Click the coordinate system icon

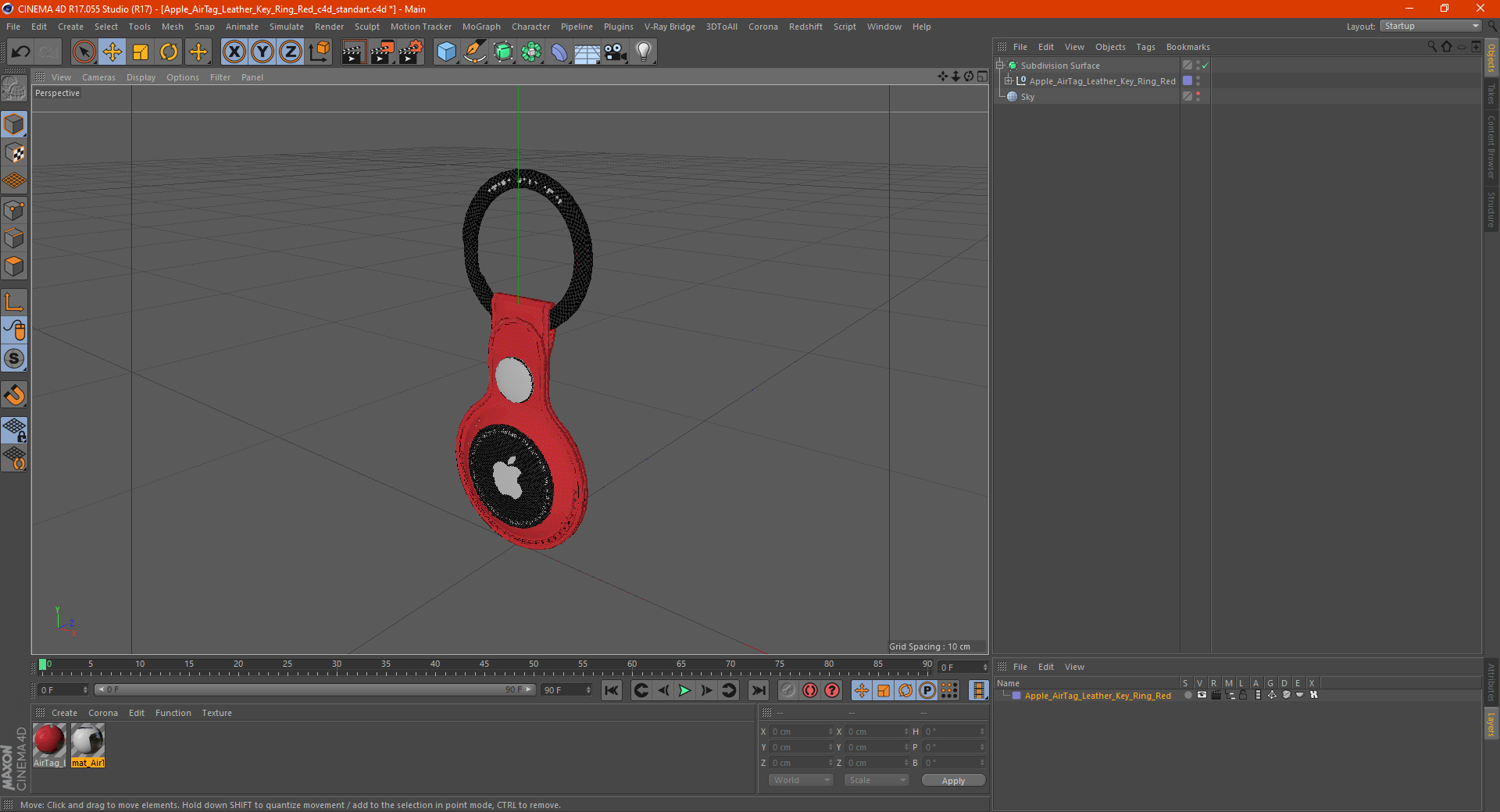320,52
